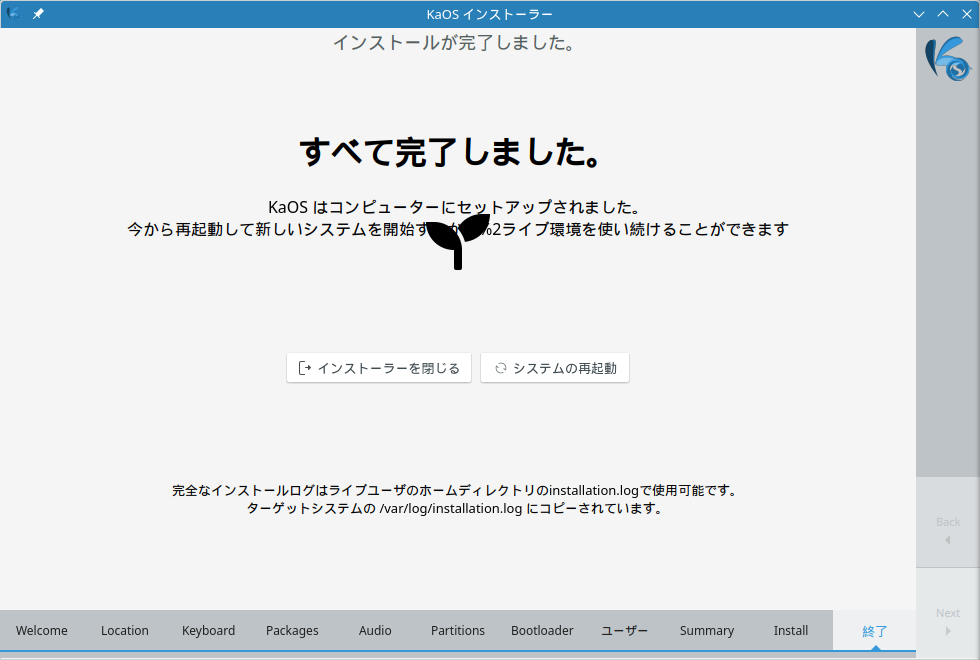The height and width of the screenshot is (660, 980).
Task: Close the KaOS installer window
Action: pyautogui.click(x=966, y=14)
